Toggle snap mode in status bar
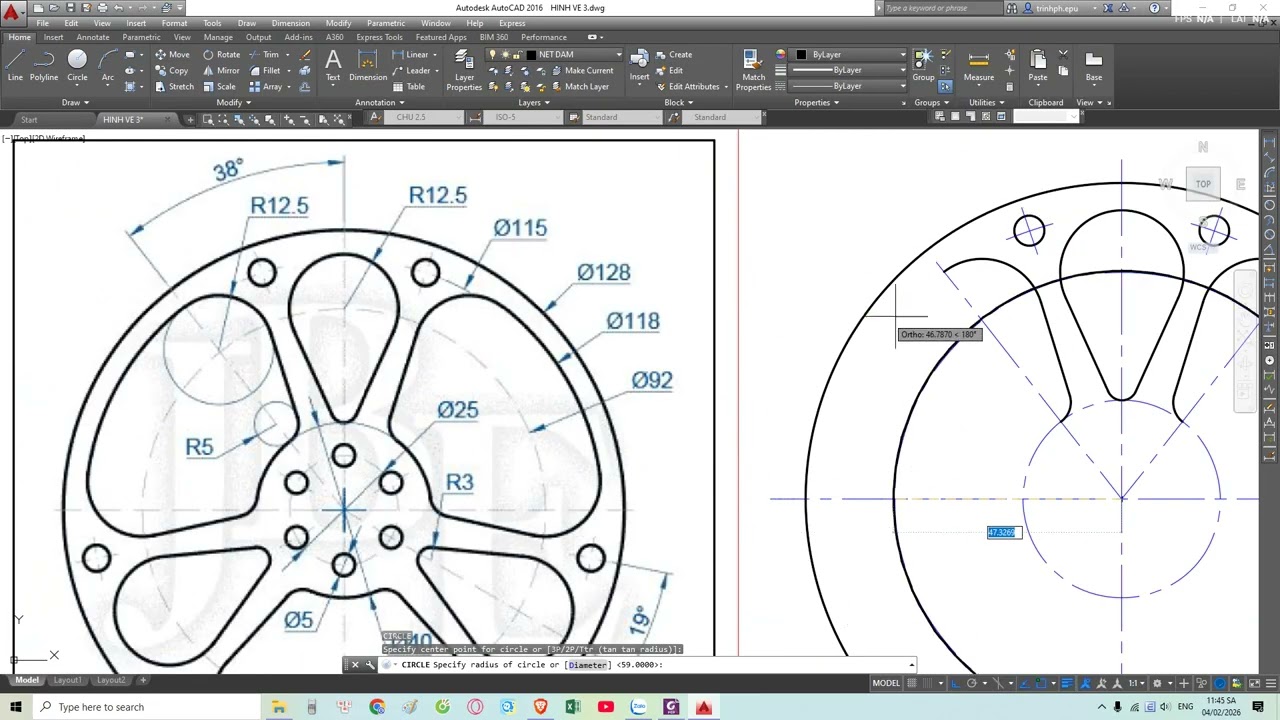Screen dimensions: 1280x720 click(927, 683)
